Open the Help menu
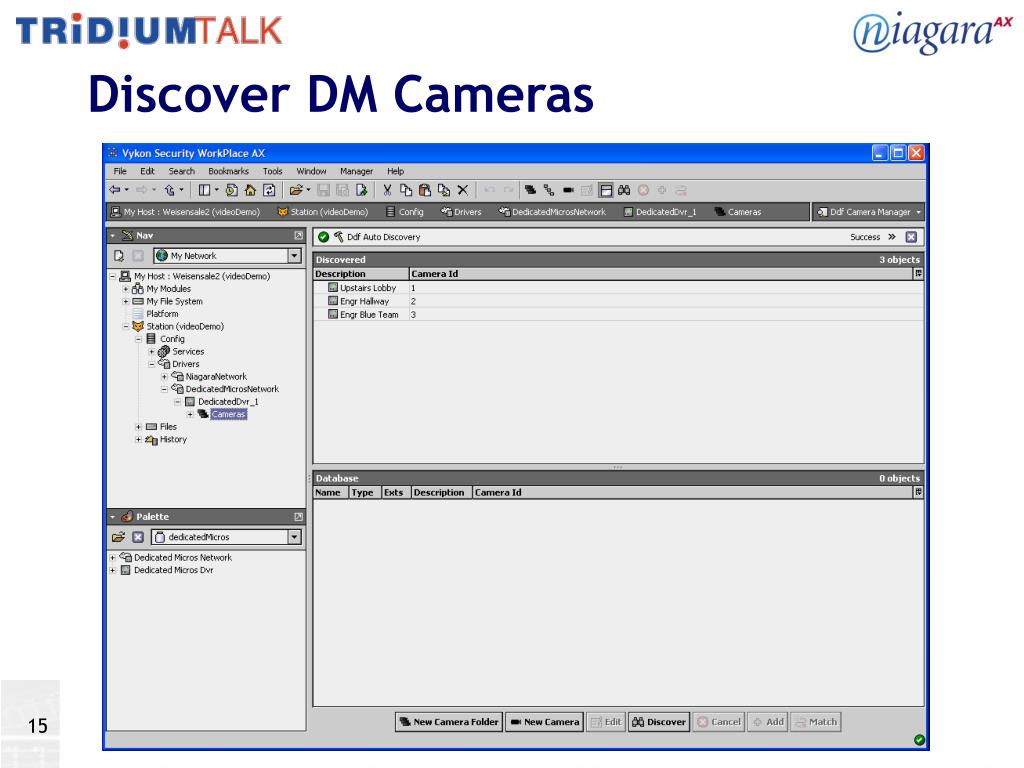 click(396, 171)
